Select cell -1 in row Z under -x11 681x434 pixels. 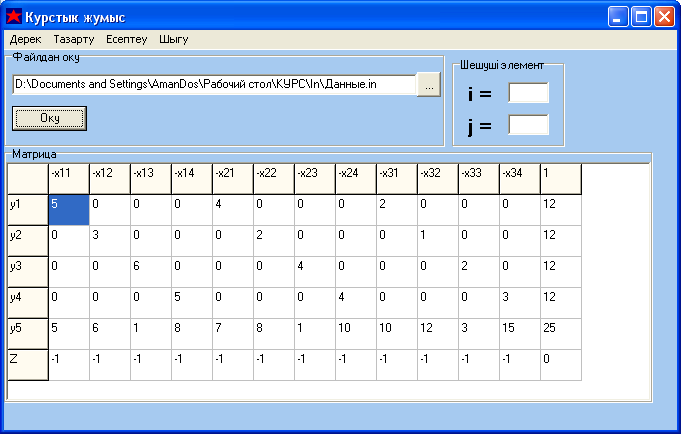[x=69, y=365]
